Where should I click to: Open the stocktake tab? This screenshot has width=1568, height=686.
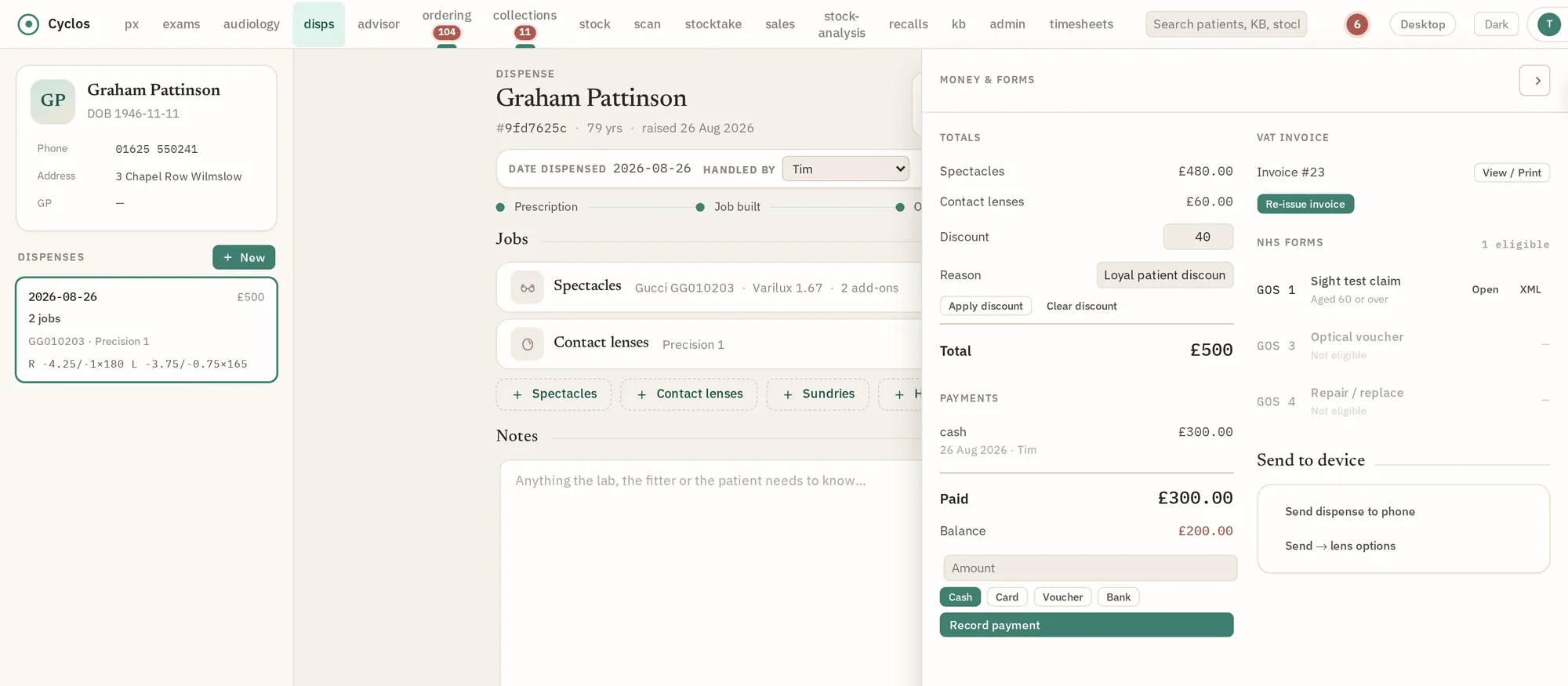(x=713, y=24)
